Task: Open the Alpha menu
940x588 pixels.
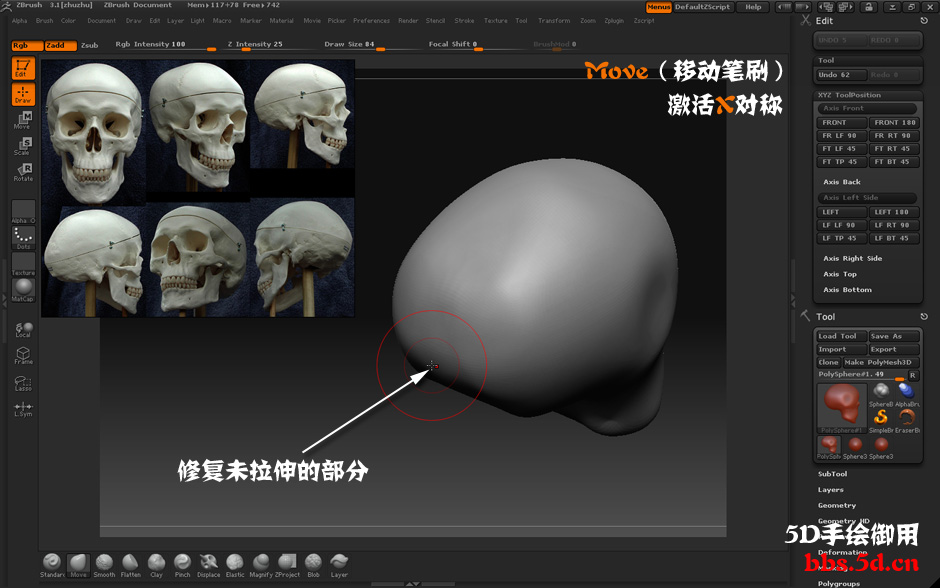Action: point(20,20)
